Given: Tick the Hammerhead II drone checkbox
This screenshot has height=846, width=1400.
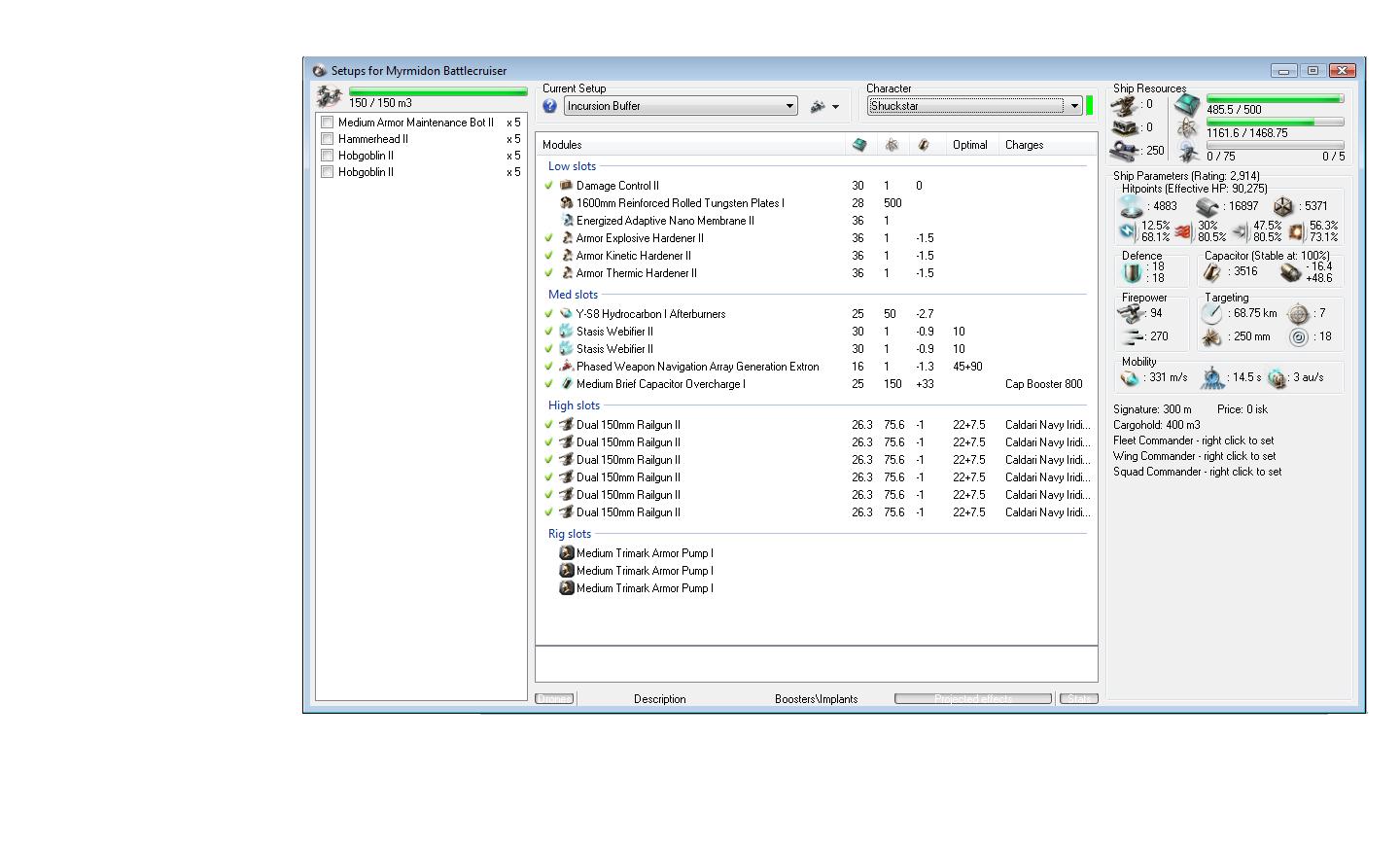Looking at the screenshot, I should coord(328,139).
